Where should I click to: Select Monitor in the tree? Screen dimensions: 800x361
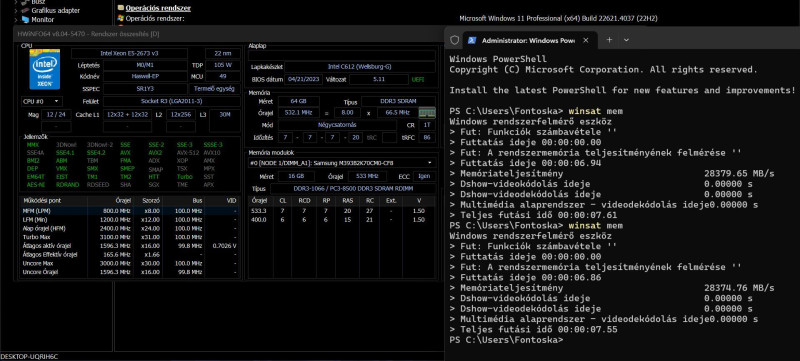pos(43,19)
